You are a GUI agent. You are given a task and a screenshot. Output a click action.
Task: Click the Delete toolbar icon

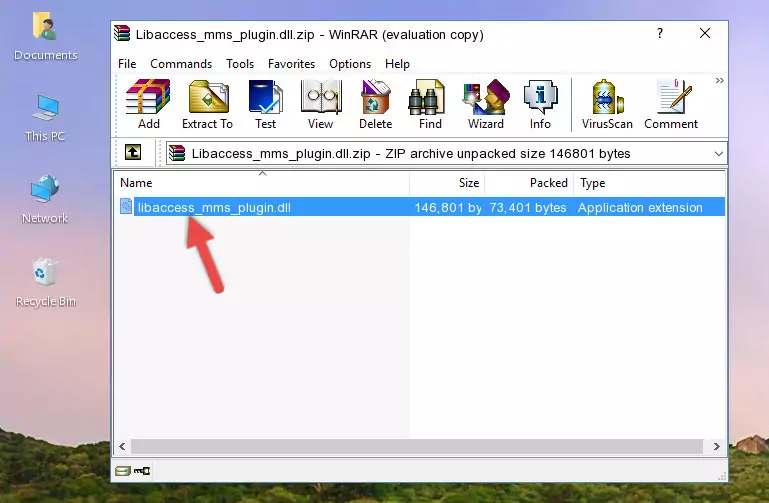click(376, 104)
